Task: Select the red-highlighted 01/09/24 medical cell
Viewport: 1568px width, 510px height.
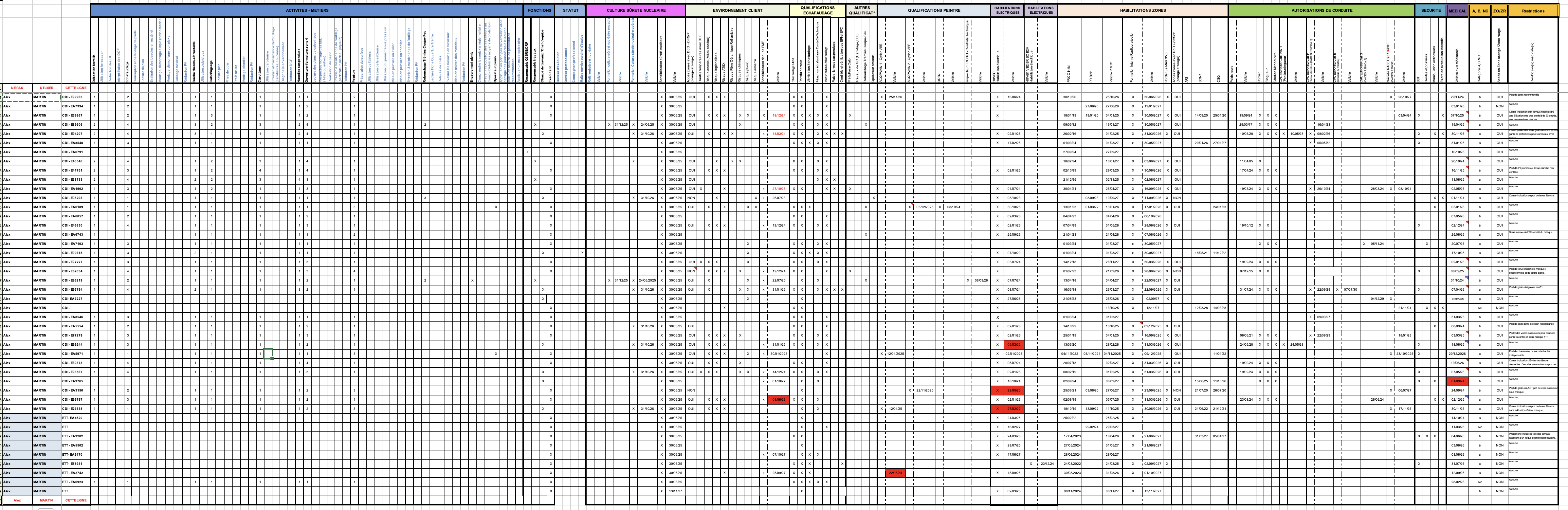Action: (1457, 381)
